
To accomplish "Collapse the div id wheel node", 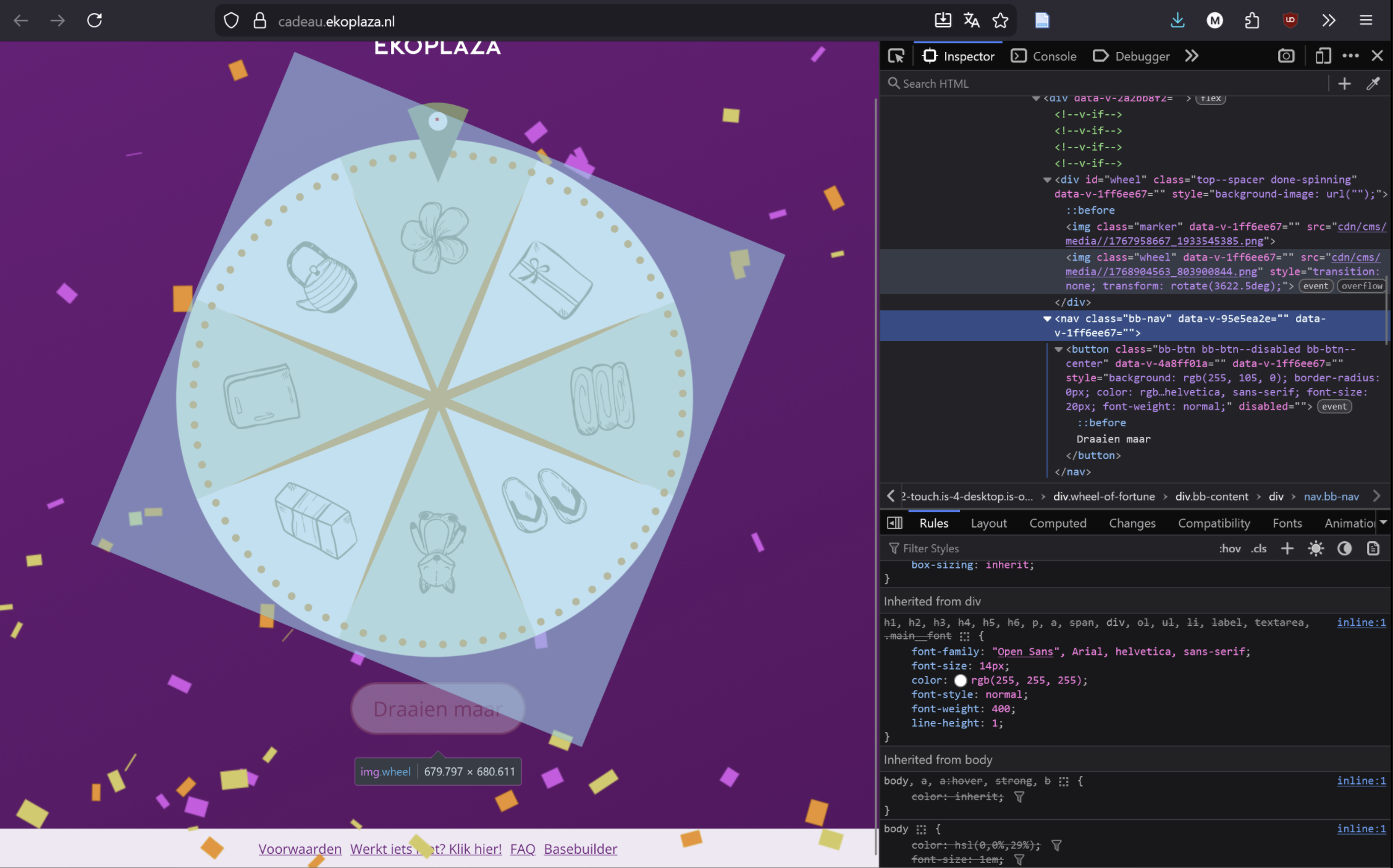I will point(1047,180).
